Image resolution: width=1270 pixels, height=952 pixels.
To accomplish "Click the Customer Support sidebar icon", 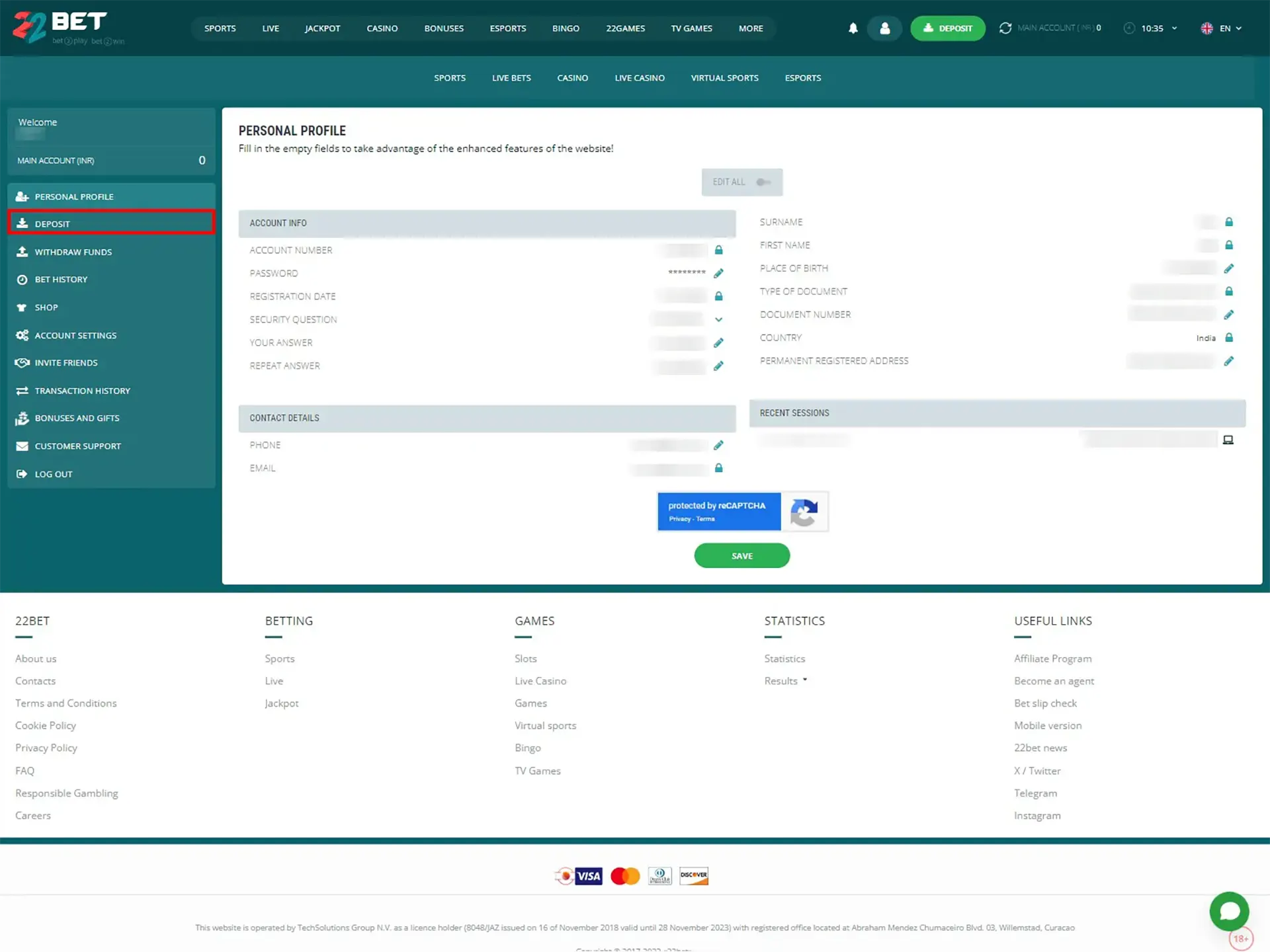I will click(21, 446).
